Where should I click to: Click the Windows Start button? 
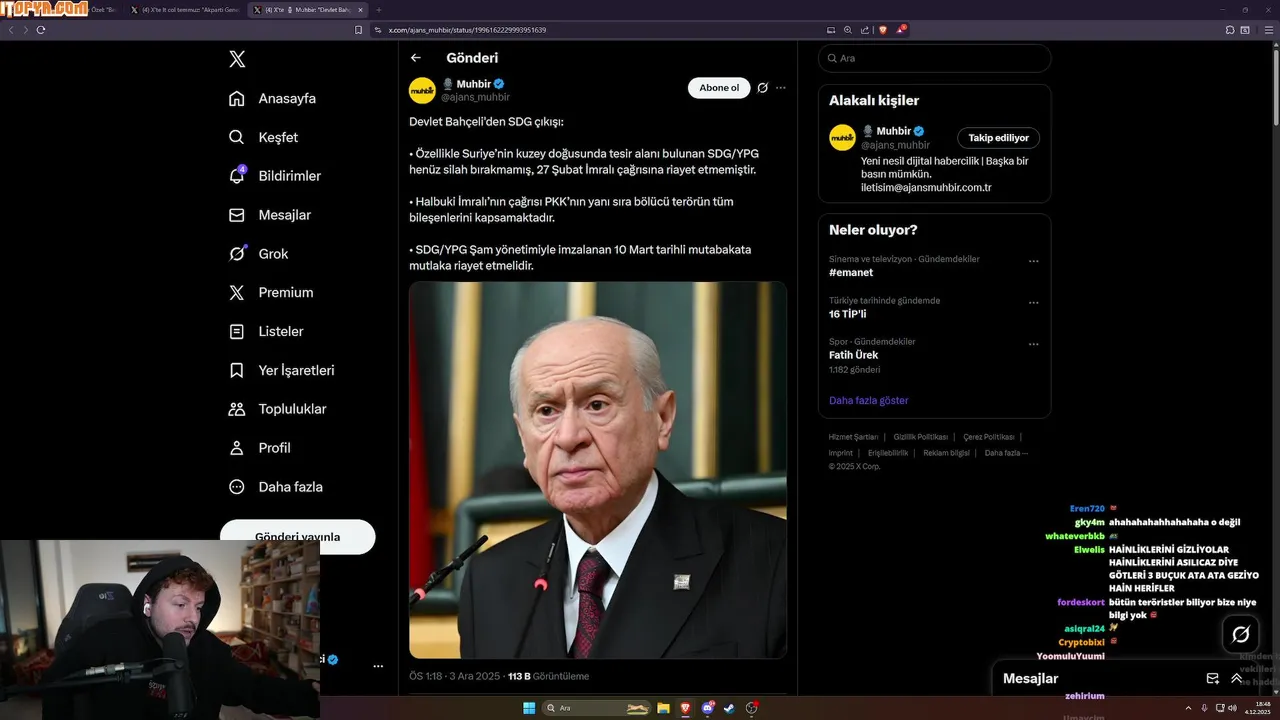coord(529,708)
